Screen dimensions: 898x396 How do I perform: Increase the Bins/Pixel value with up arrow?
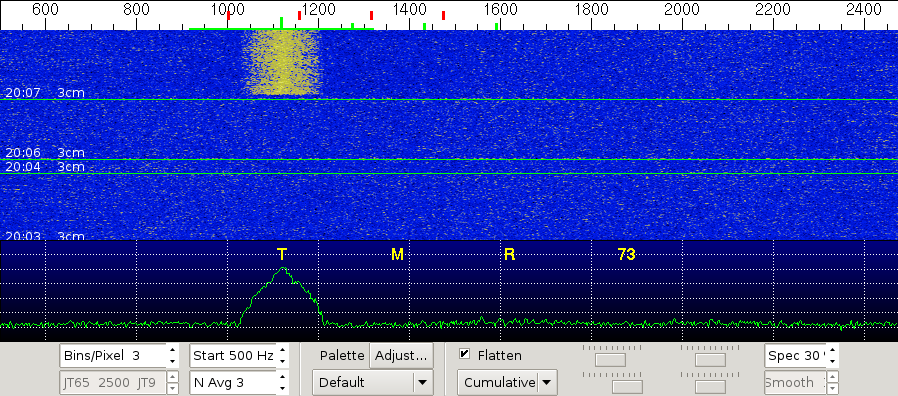click(x=172, y=350)
